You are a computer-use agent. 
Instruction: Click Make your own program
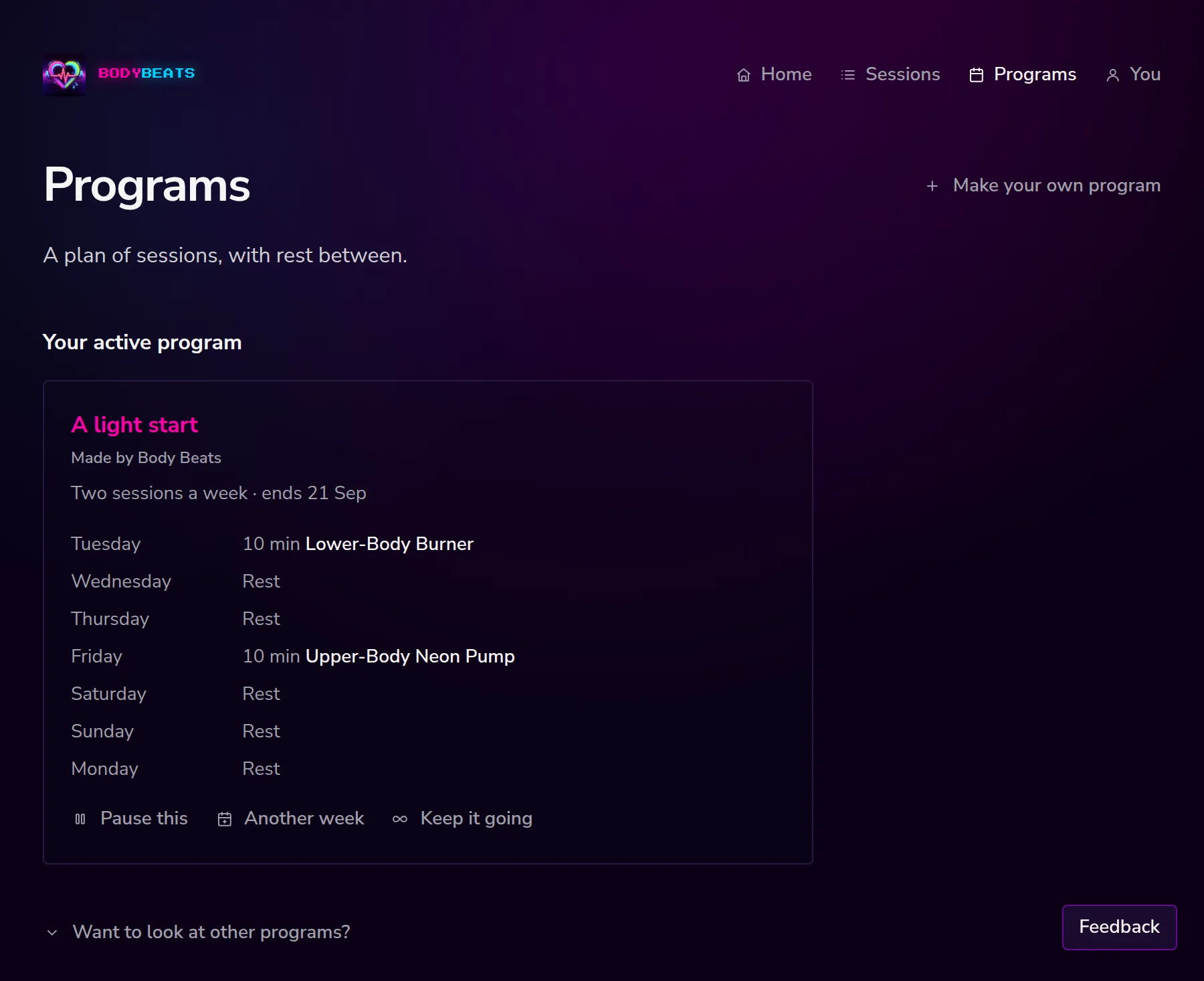tap(1043, 185)
